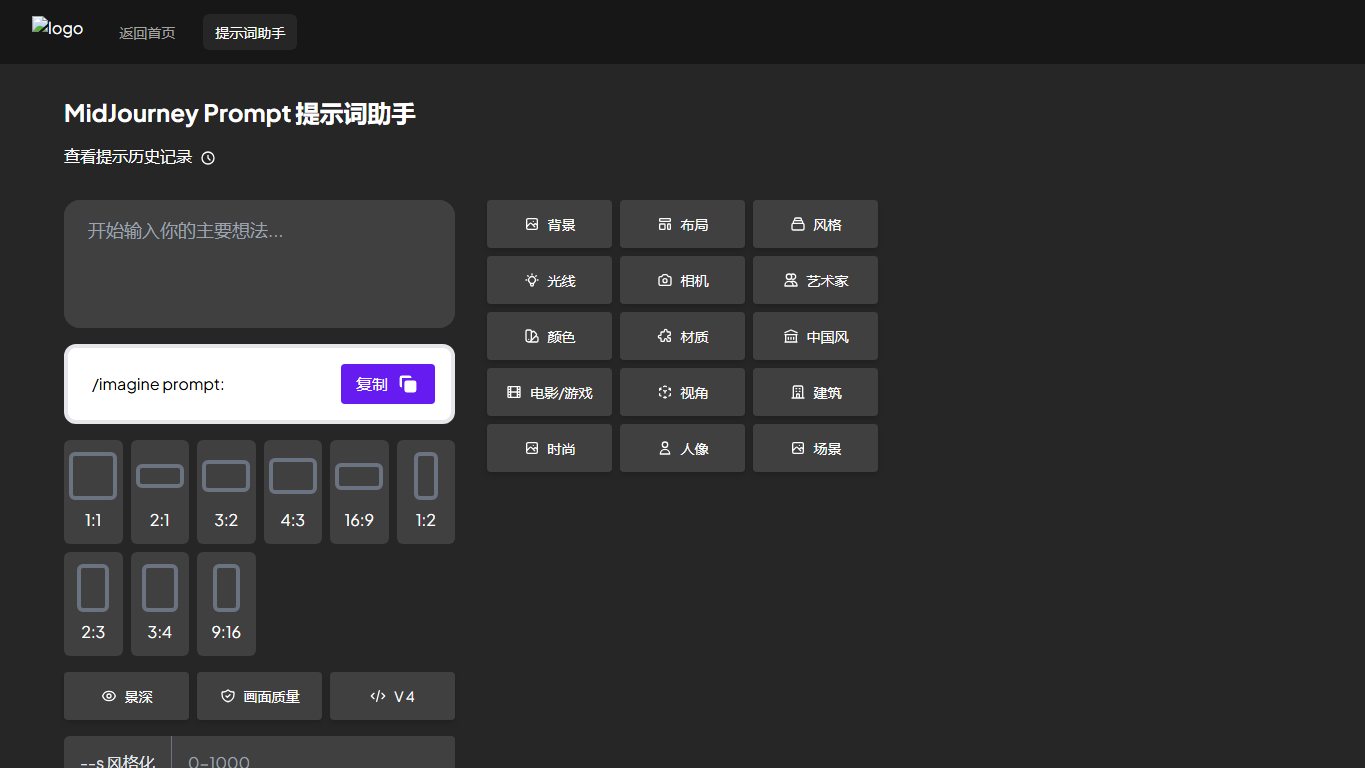Open the 颜色 color category
Screen dimensions: 1365x768
tap(549, 336)
